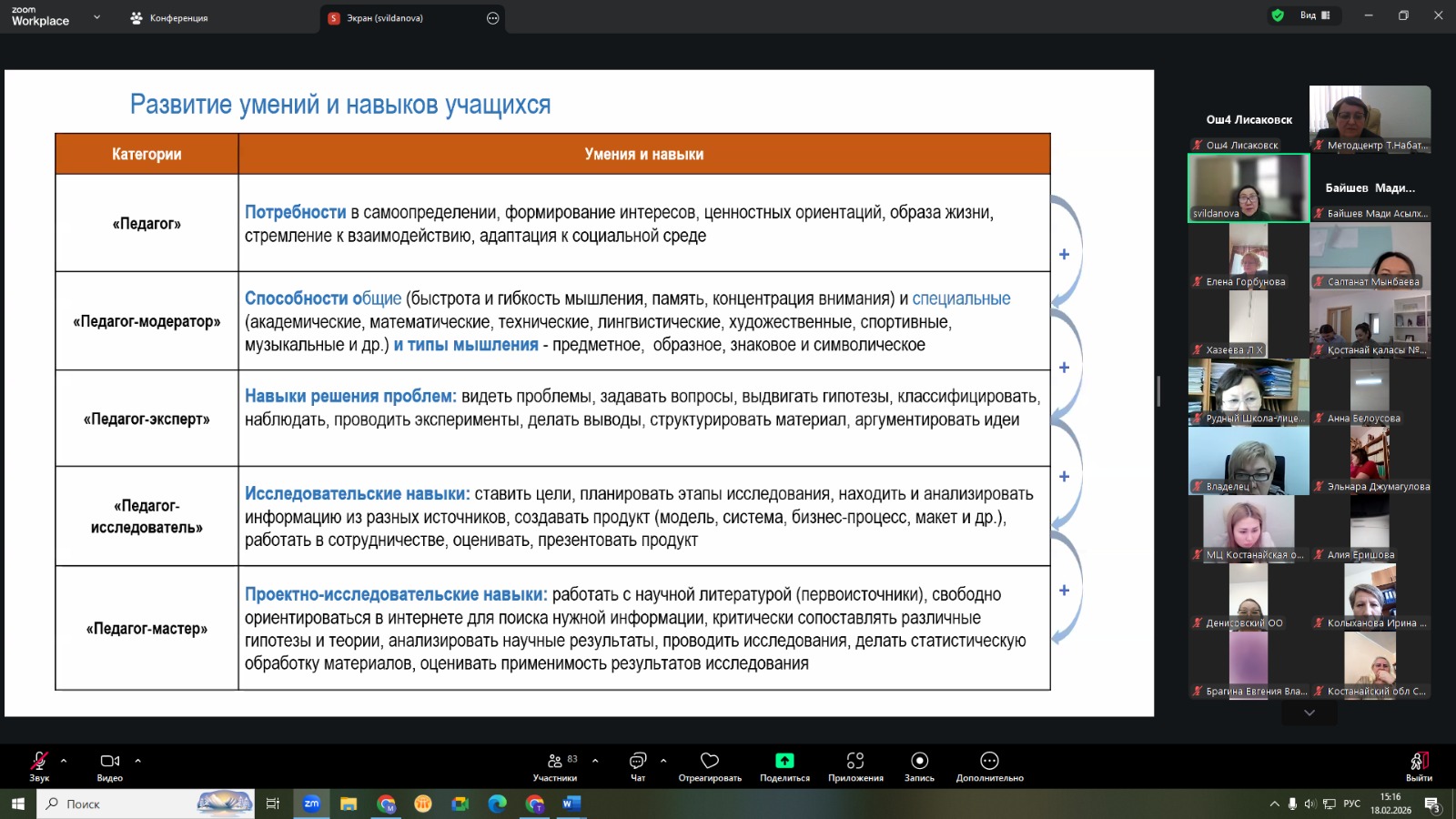Image resolution: width=1456 pixels, height=819 pixels.
Task: Expand audio options arrow next to Sound
Action: [x=64, y=760]
